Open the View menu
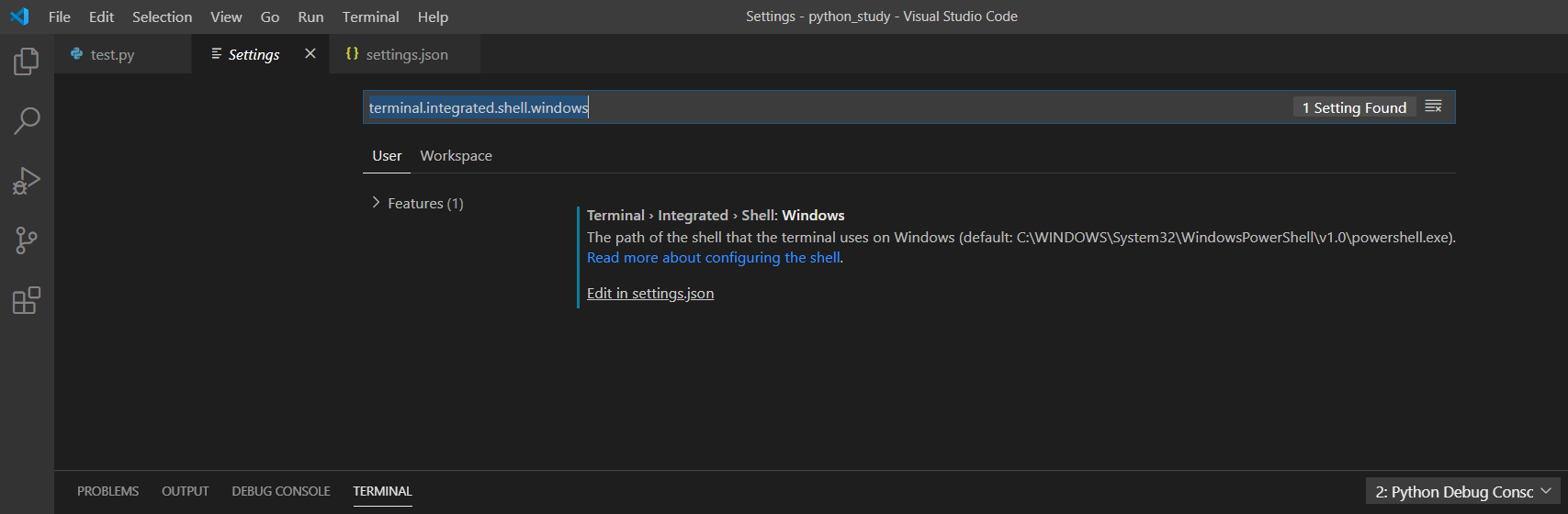The image size is (1568, 514). coord(226,17)
